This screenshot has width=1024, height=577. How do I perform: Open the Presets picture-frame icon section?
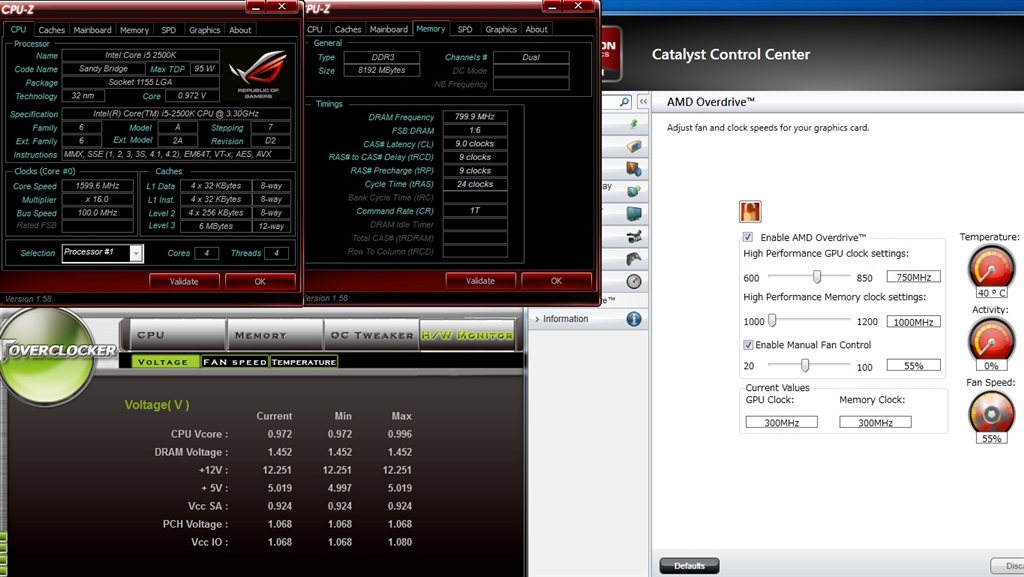[x=633, y=146]
